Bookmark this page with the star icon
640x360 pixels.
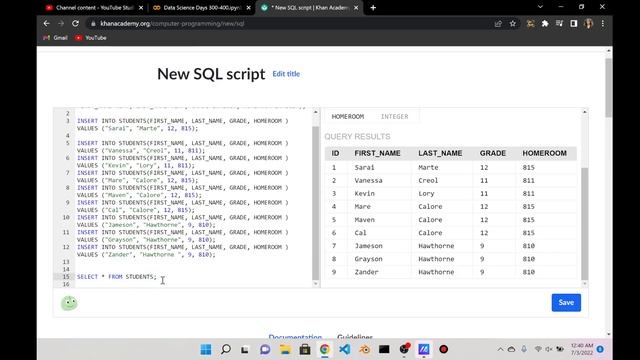click(513, 24)
